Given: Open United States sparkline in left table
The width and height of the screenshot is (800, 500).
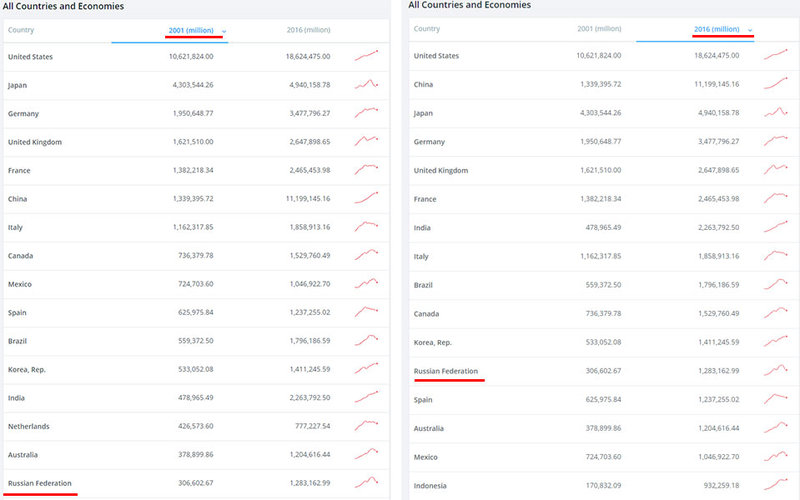Looking at the screenshot, I should coord(366,55).
